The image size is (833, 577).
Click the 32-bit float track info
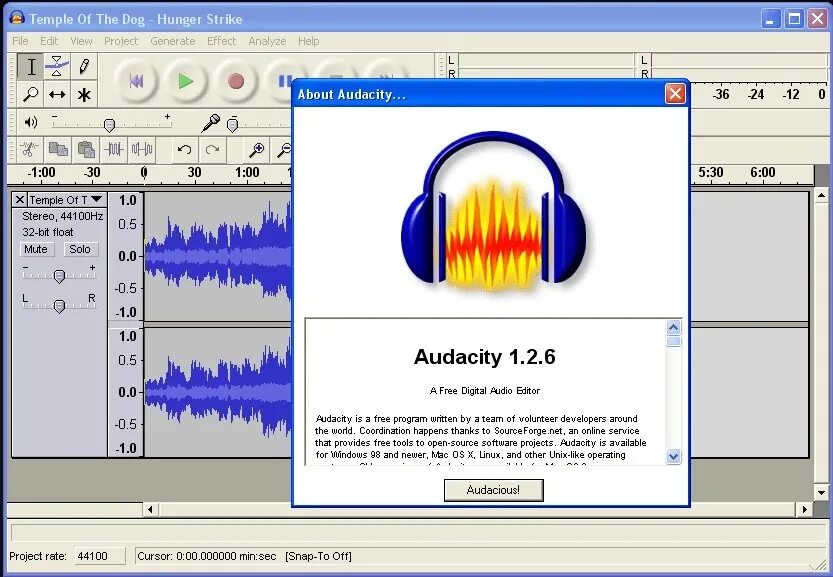48,232
